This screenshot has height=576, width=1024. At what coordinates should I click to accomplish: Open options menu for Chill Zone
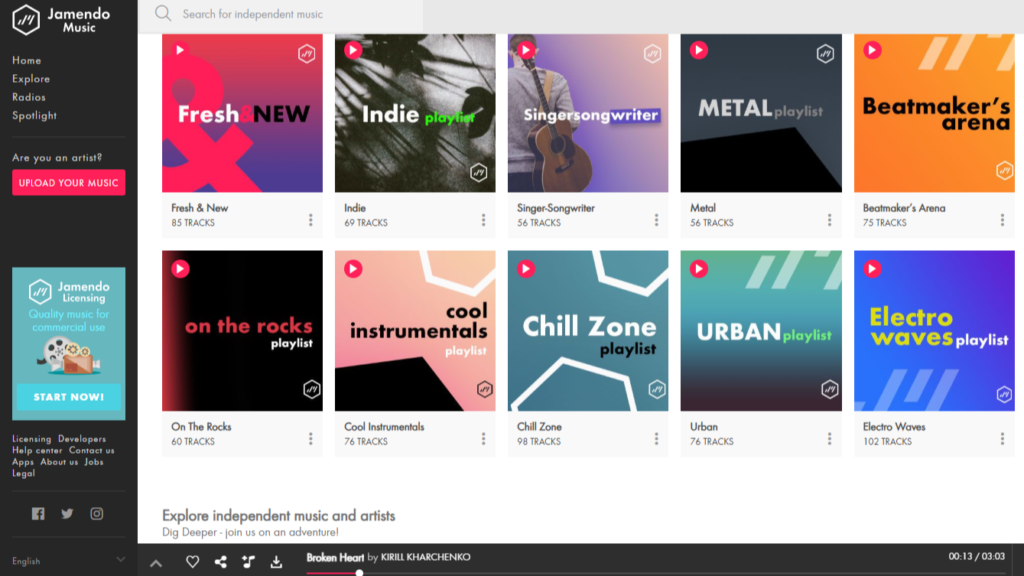tap(656, 439)
